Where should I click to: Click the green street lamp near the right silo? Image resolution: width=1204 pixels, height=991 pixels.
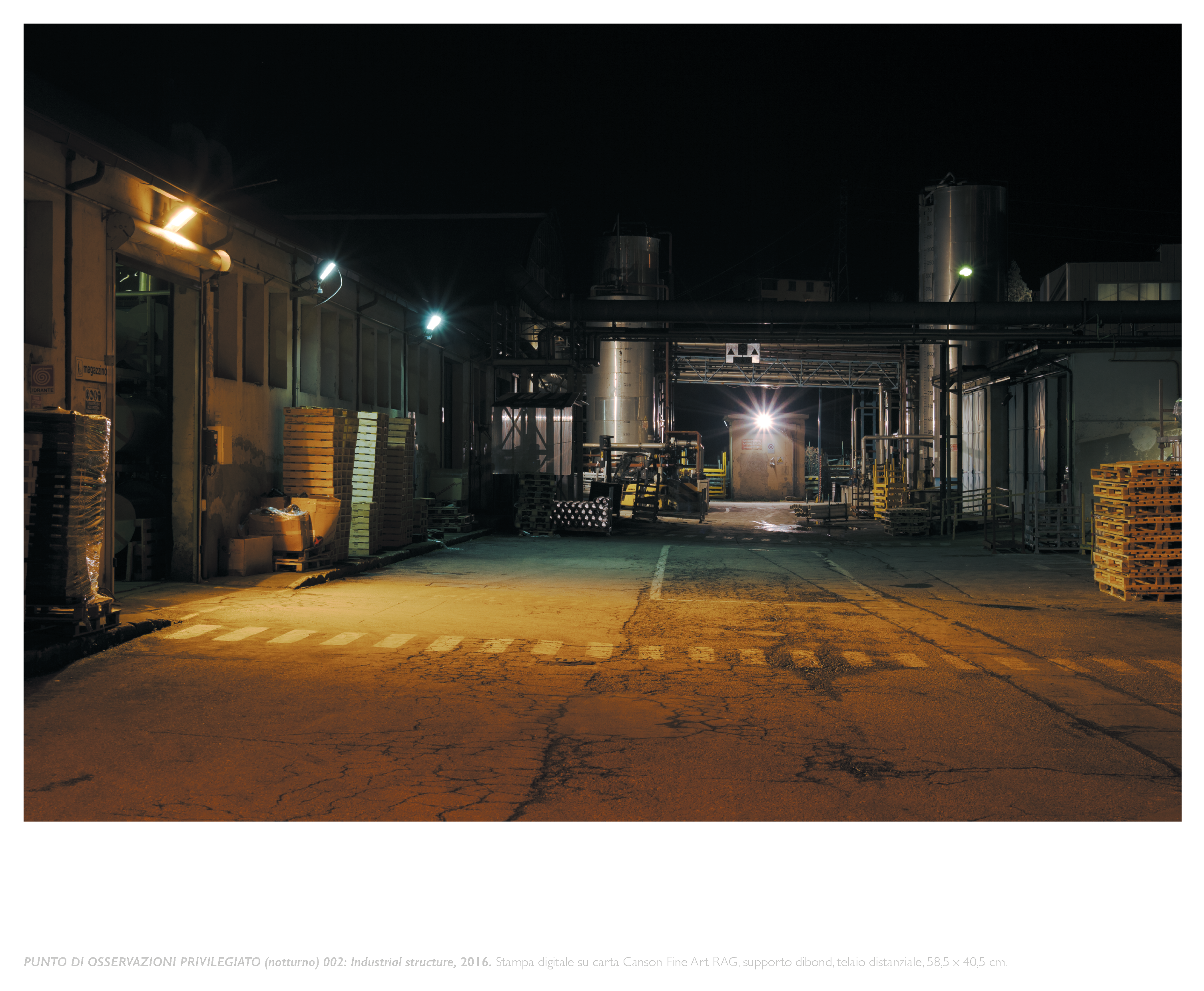click(965, 272)
